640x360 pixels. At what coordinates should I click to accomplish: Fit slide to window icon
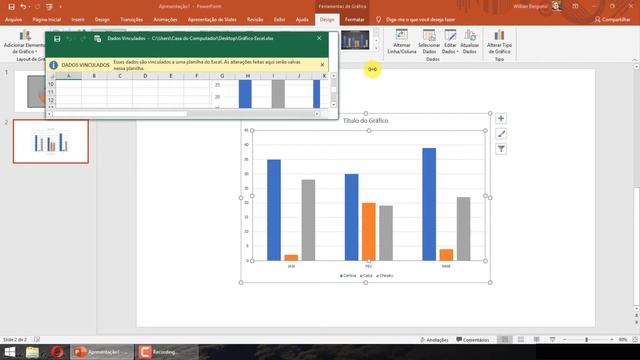(635, 340)
